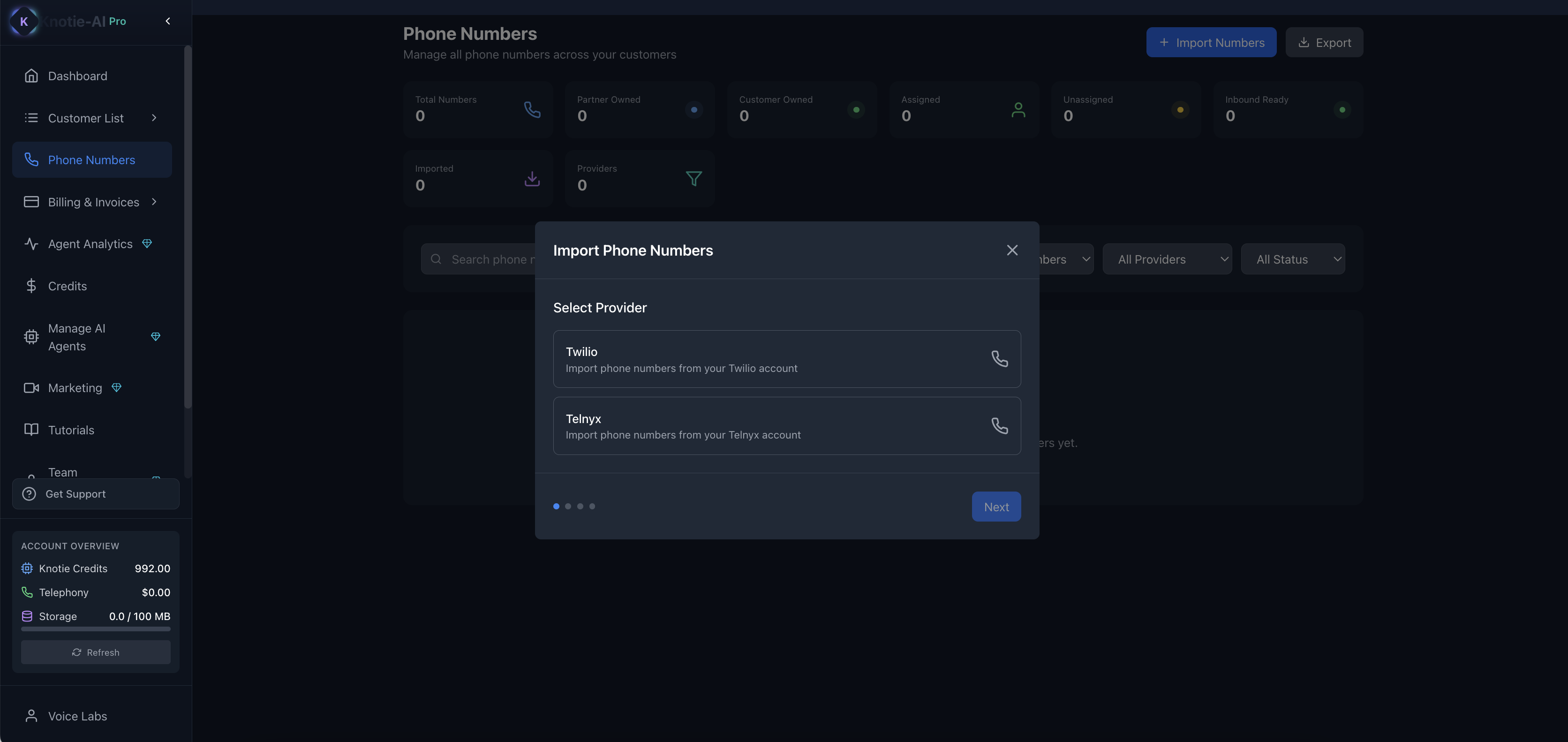Click the Providers filter funnel icon
The height and width of the screenshot is (742, 1568).
pyautogui.click(x=694, y=178)
